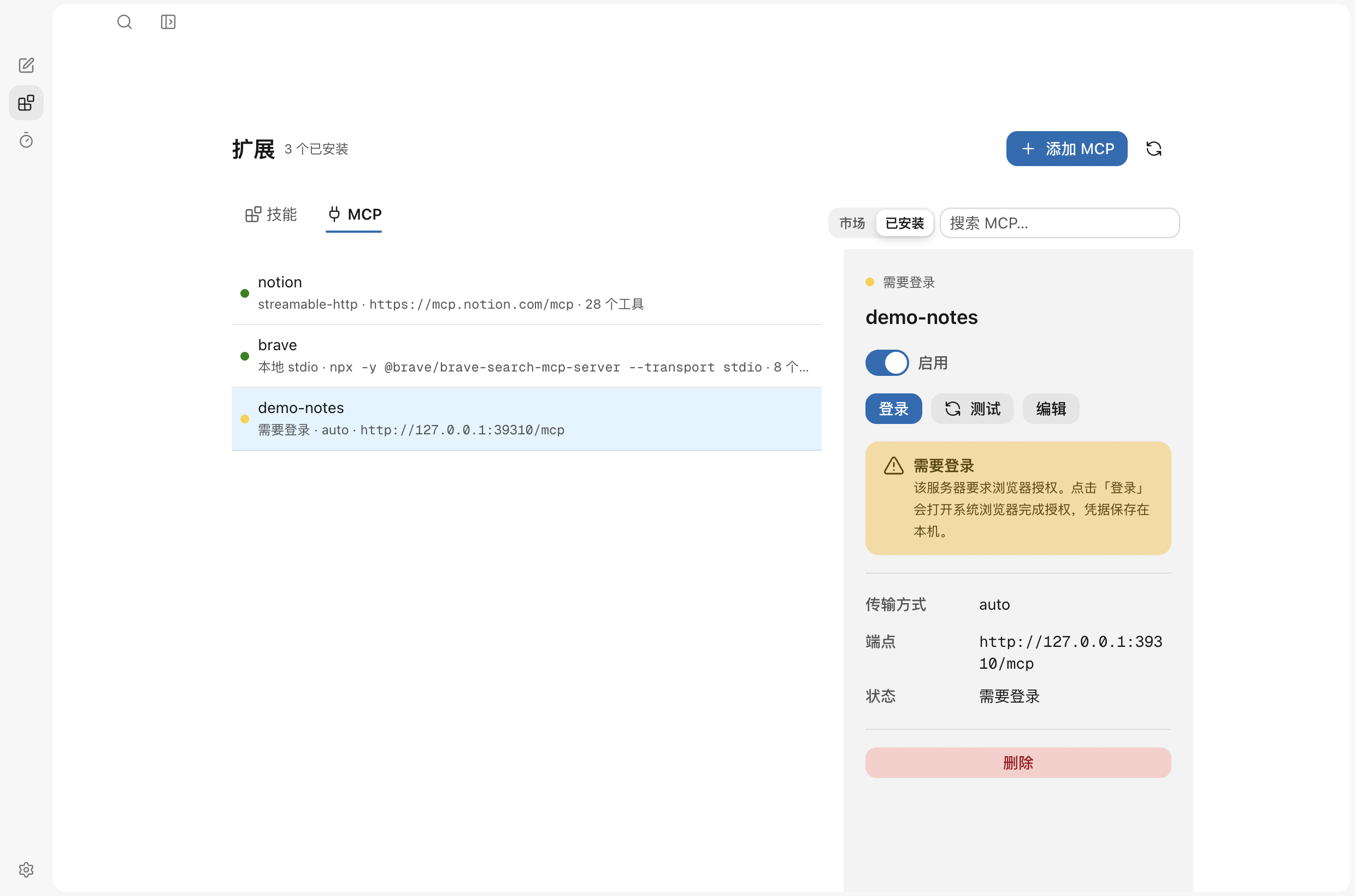Click the endpoint URL http://127.0.0.1:39310/mcp in details
This screenshot has height=896, width=1355.
(1070, 652)
